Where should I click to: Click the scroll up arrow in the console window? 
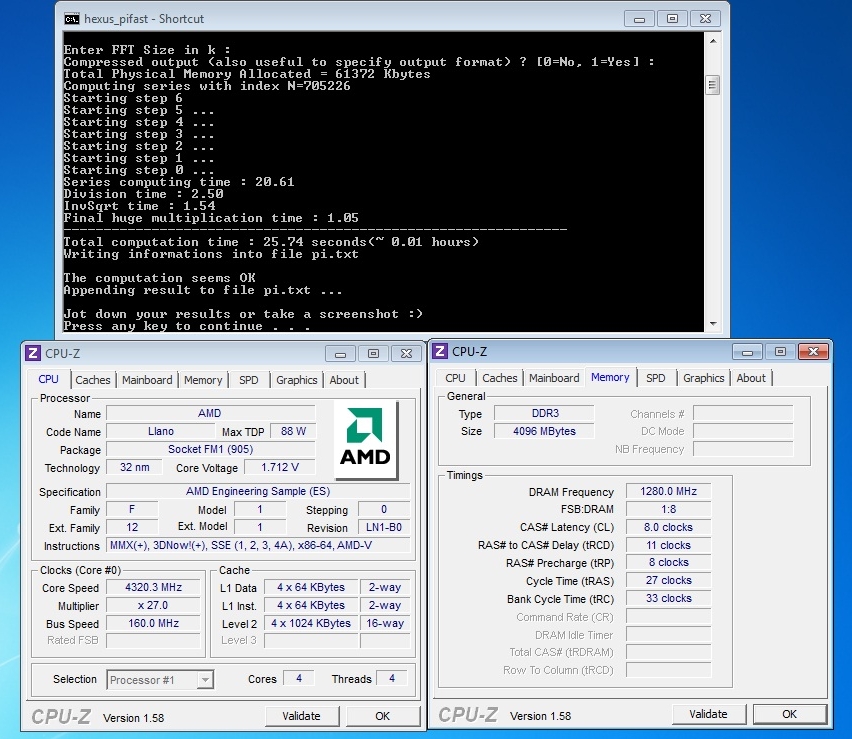click(712, 41)
